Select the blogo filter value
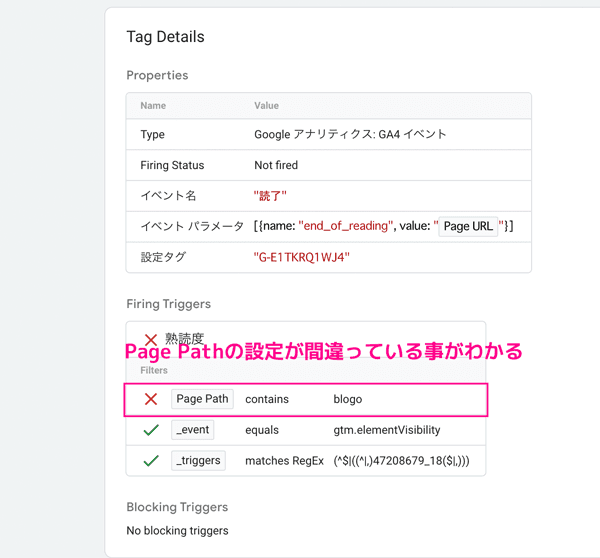 pos(348,399)
